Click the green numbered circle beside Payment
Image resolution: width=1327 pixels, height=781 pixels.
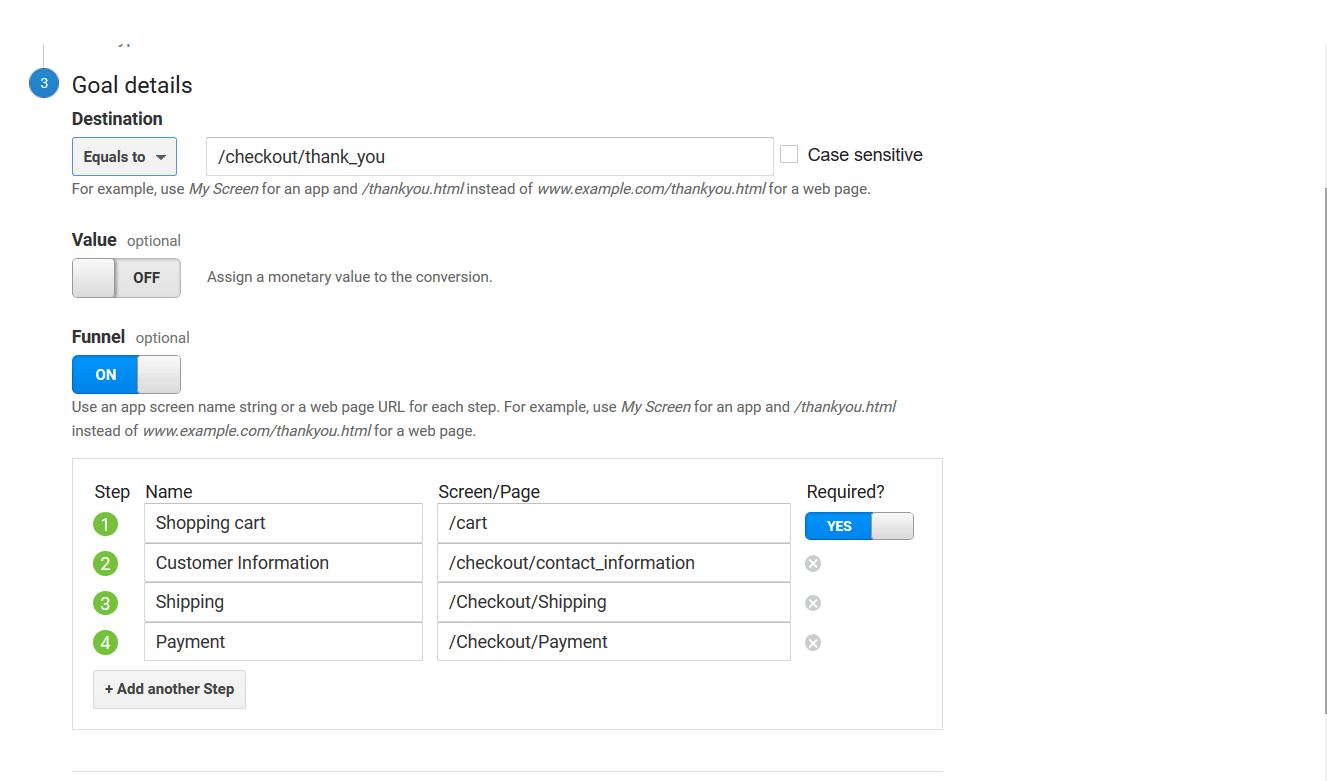pyautogui.click(x=105, y=642)
